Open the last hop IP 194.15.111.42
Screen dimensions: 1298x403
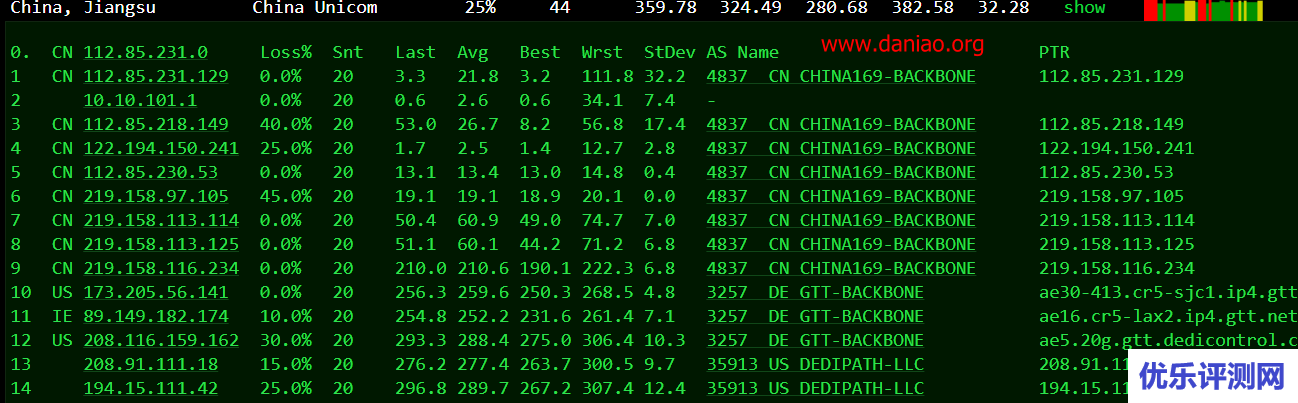coord(151,388)
